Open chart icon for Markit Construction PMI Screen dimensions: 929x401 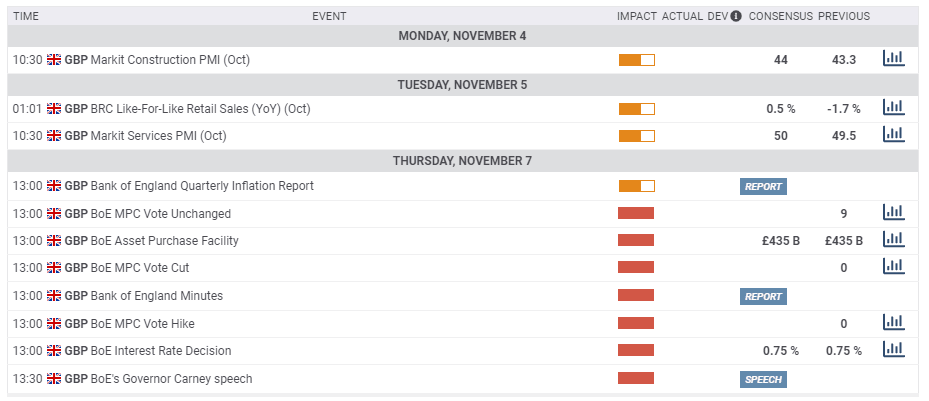[x=893, y=59]
